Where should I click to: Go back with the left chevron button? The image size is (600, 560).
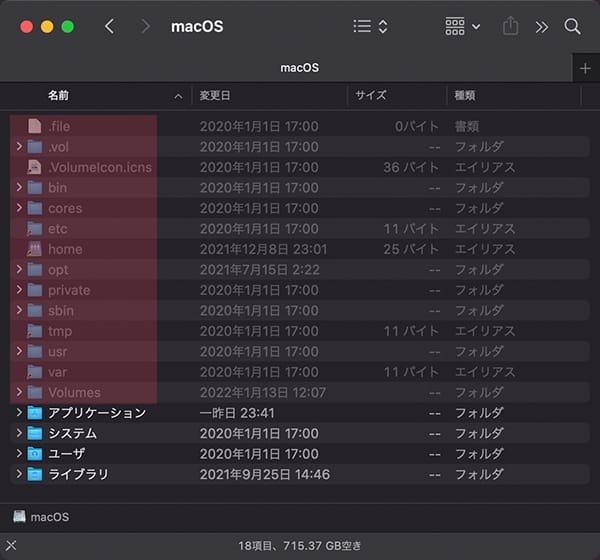coord(109,26)
